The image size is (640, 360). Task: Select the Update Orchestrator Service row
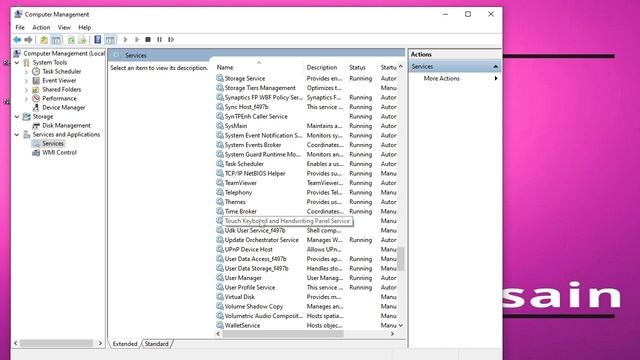(306, 240)
